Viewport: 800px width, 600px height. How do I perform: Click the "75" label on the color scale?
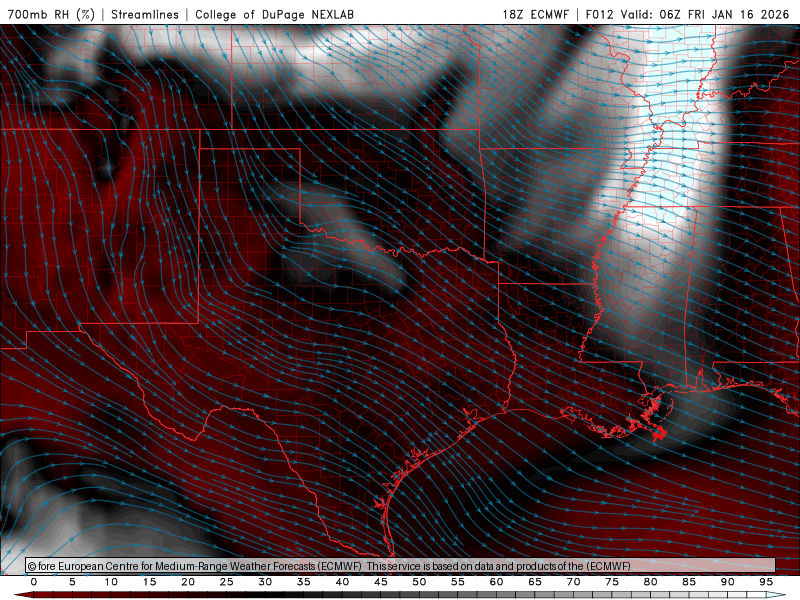[x=612, y=582]
